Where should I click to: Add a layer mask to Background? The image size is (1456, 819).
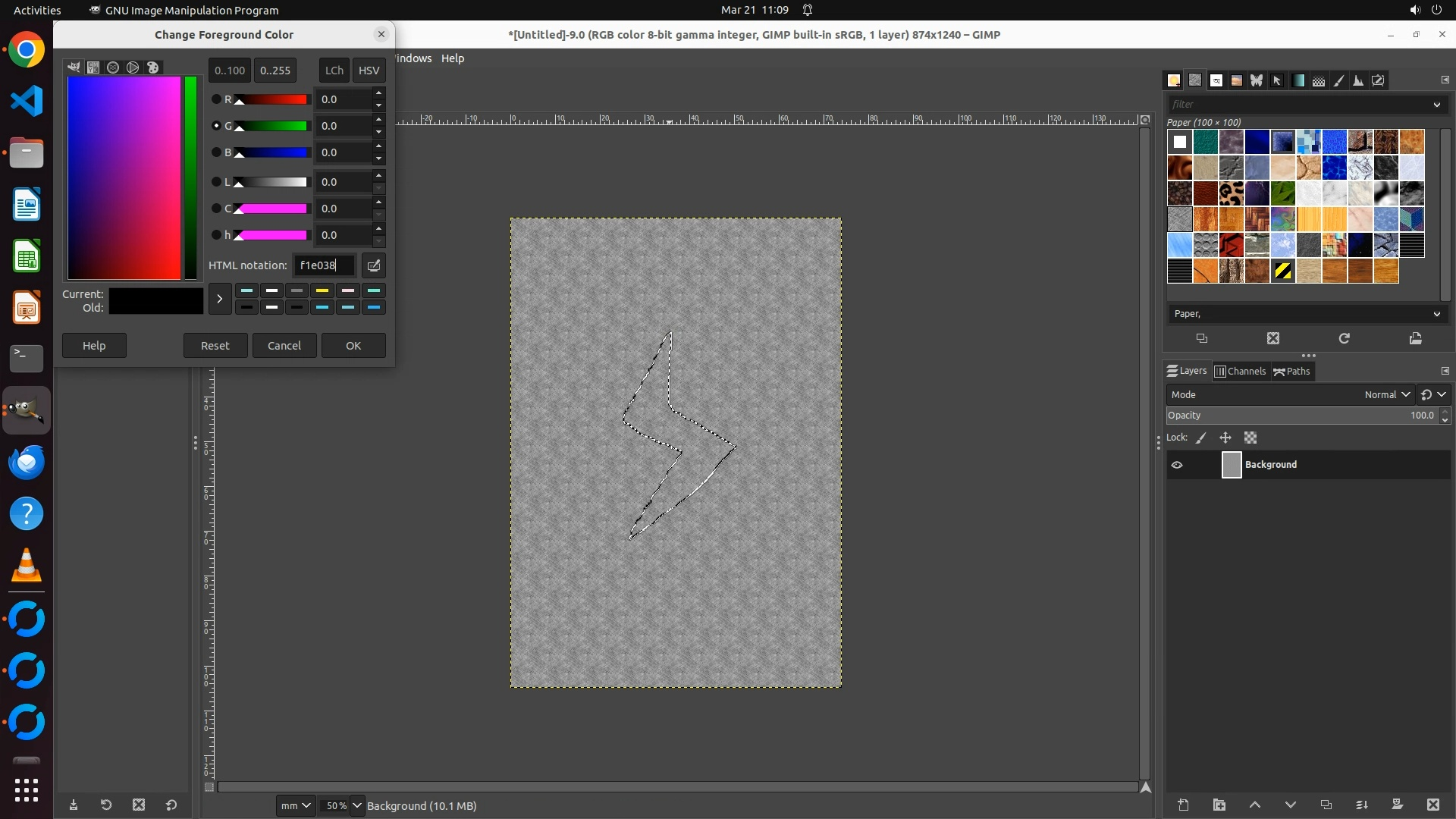tap(1397, 805)
